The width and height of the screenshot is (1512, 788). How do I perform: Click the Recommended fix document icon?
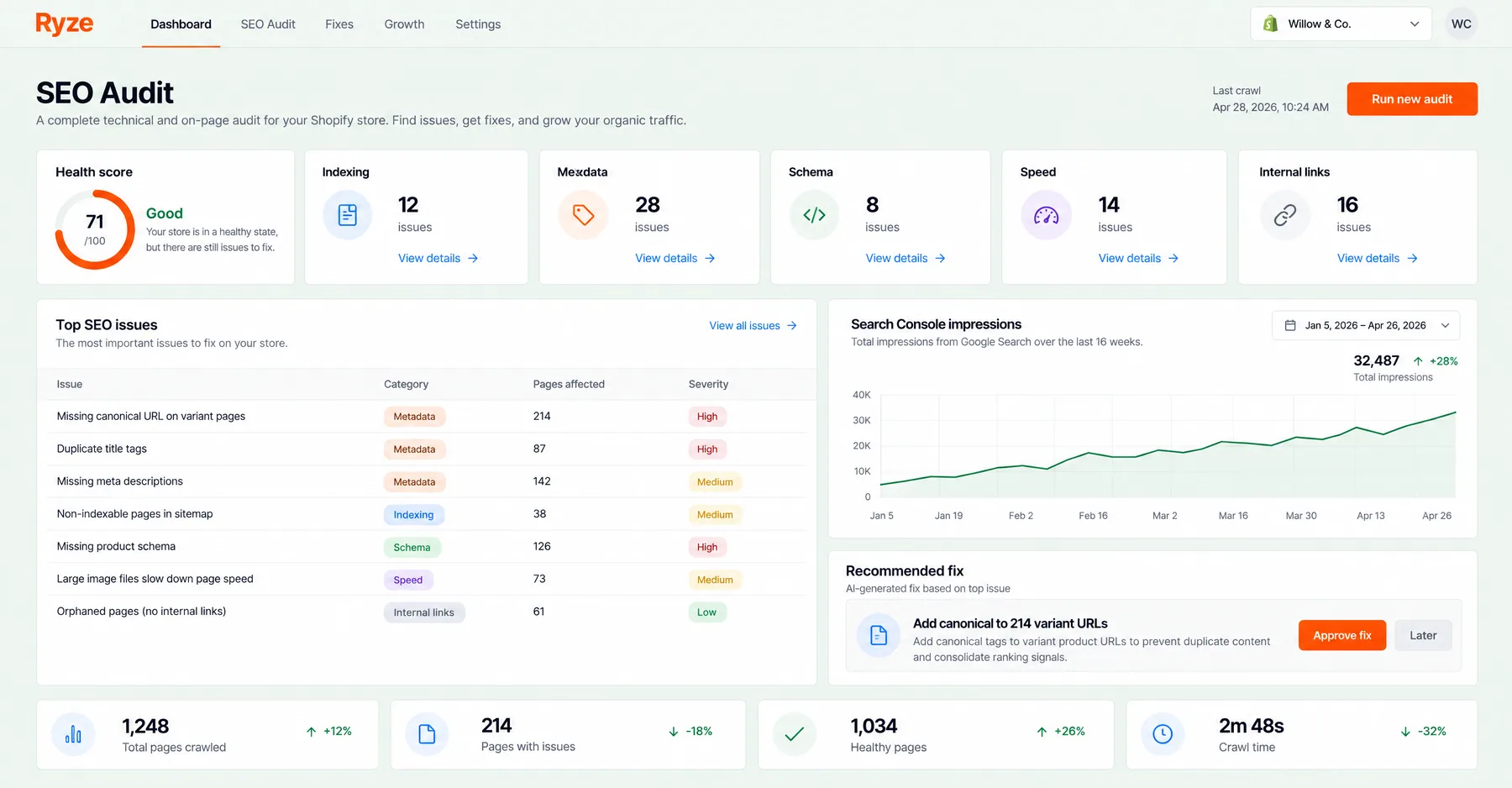click(879, 635)
